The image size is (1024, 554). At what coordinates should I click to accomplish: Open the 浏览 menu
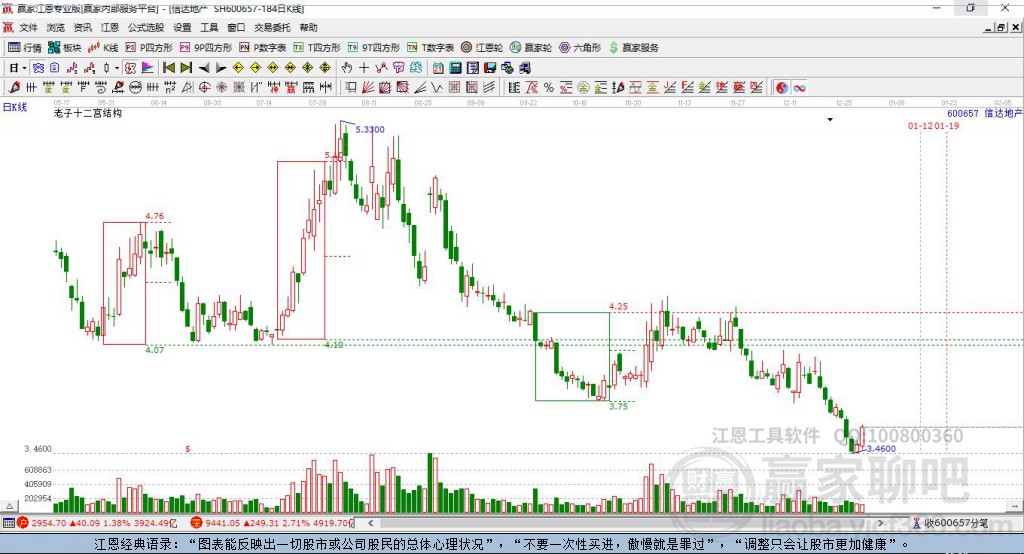coord(56,27)
